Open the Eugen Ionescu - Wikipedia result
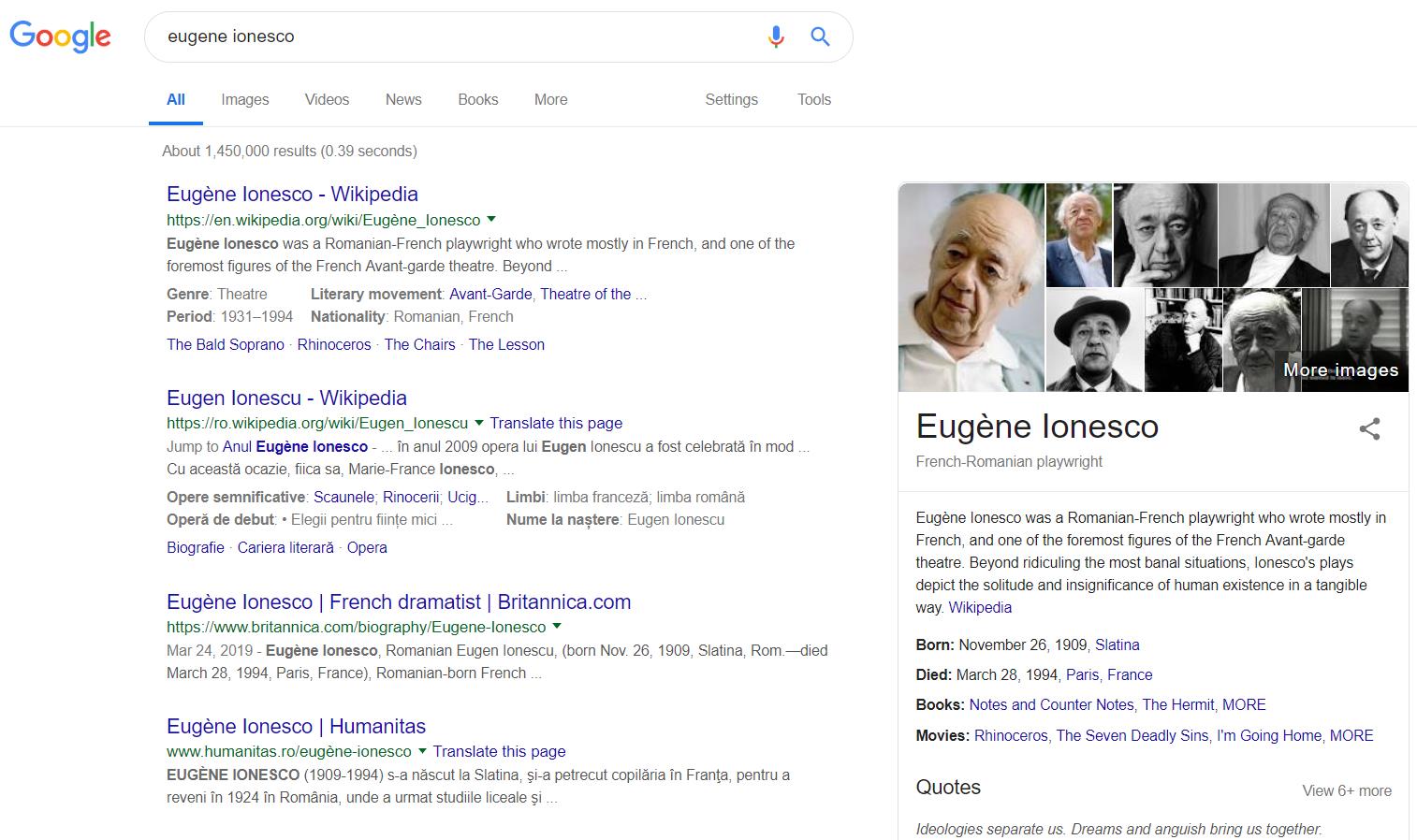1417x840 pixels. coord(286,398)
